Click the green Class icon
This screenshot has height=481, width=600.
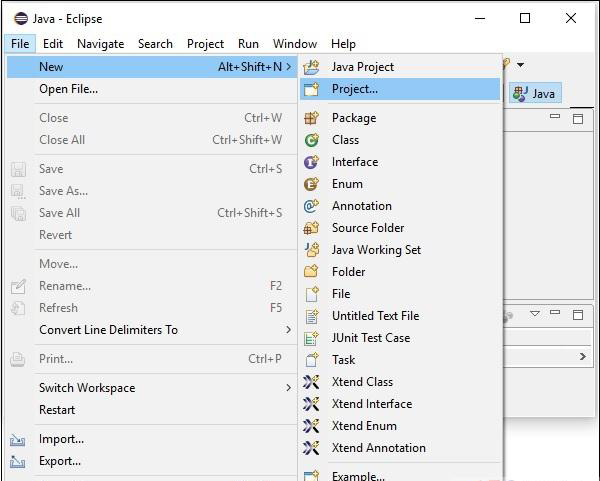coord(311,140)
